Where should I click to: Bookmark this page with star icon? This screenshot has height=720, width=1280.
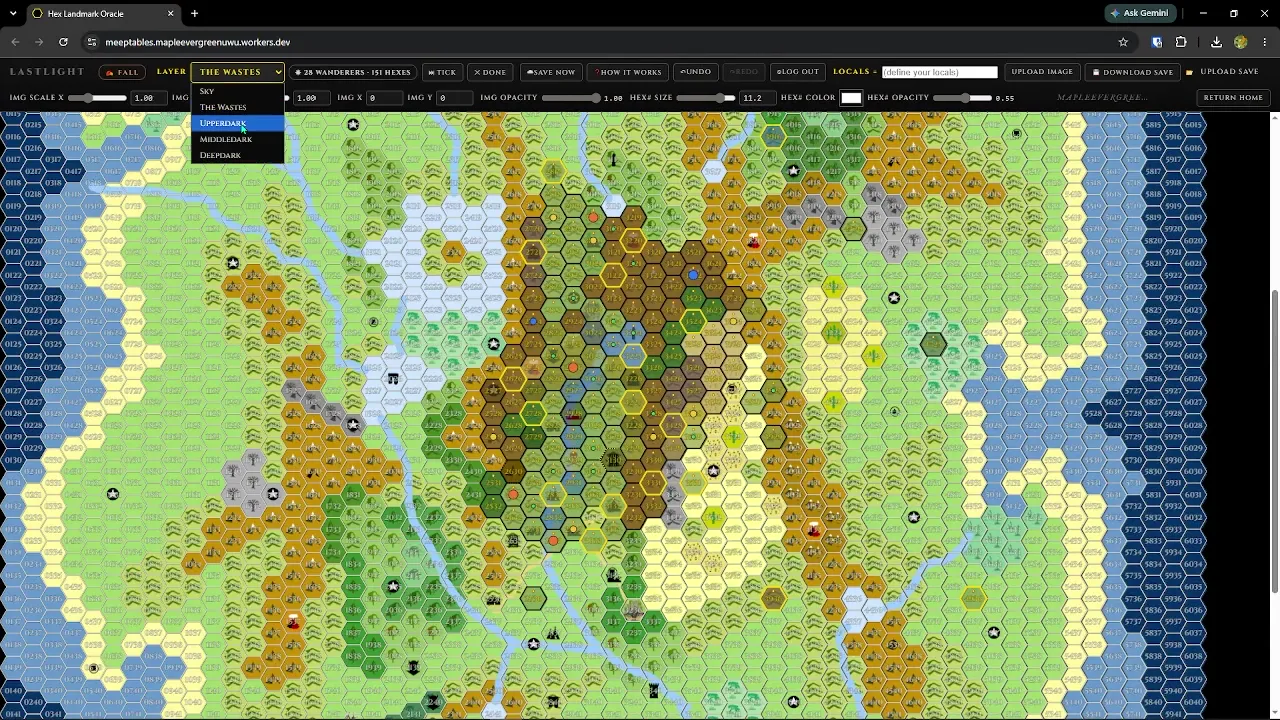[x=1123, y=42]
